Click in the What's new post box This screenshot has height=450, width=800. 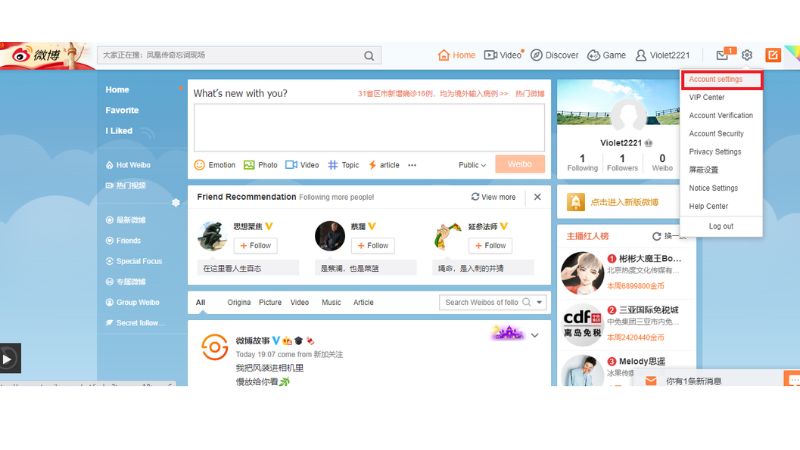pyautogui.click(x=369, y=128)
